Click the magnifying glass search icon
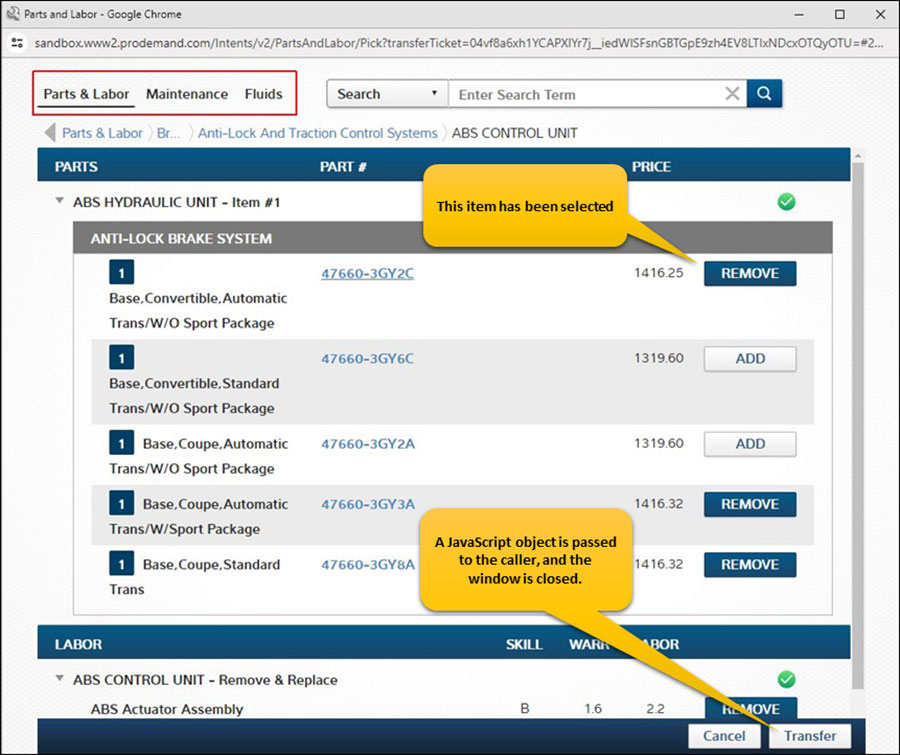Screen dimensions: 900x755 764,94
